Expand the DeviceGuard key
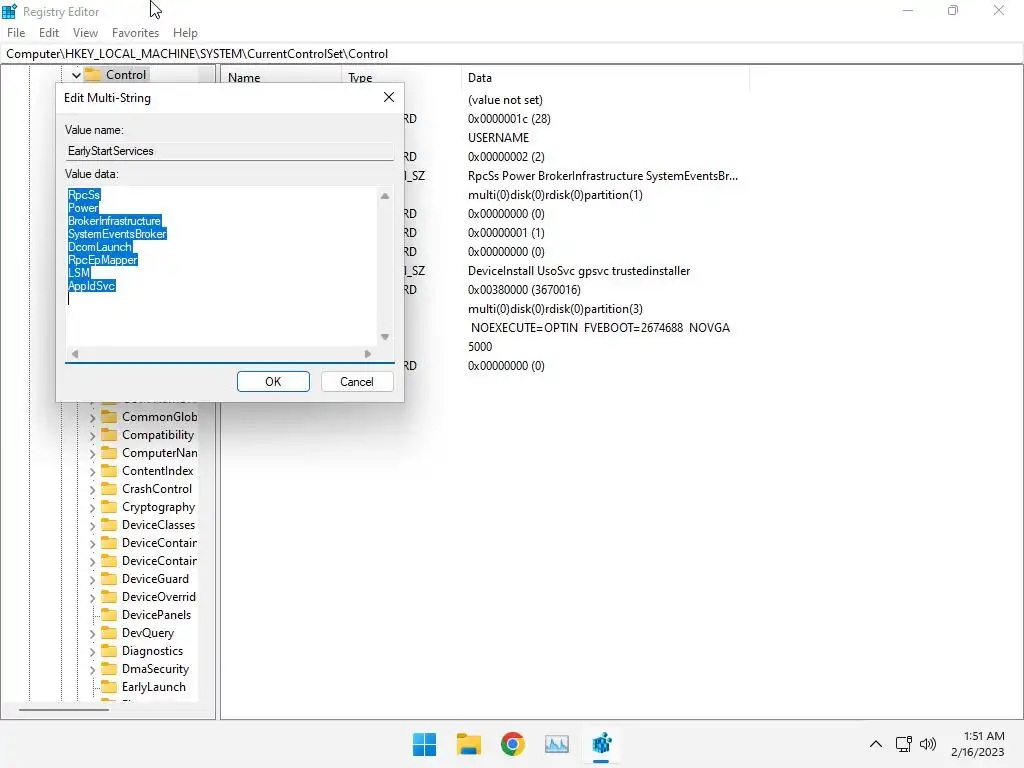The width and height of the screenshot is (1024, 768). click(92, 579)
